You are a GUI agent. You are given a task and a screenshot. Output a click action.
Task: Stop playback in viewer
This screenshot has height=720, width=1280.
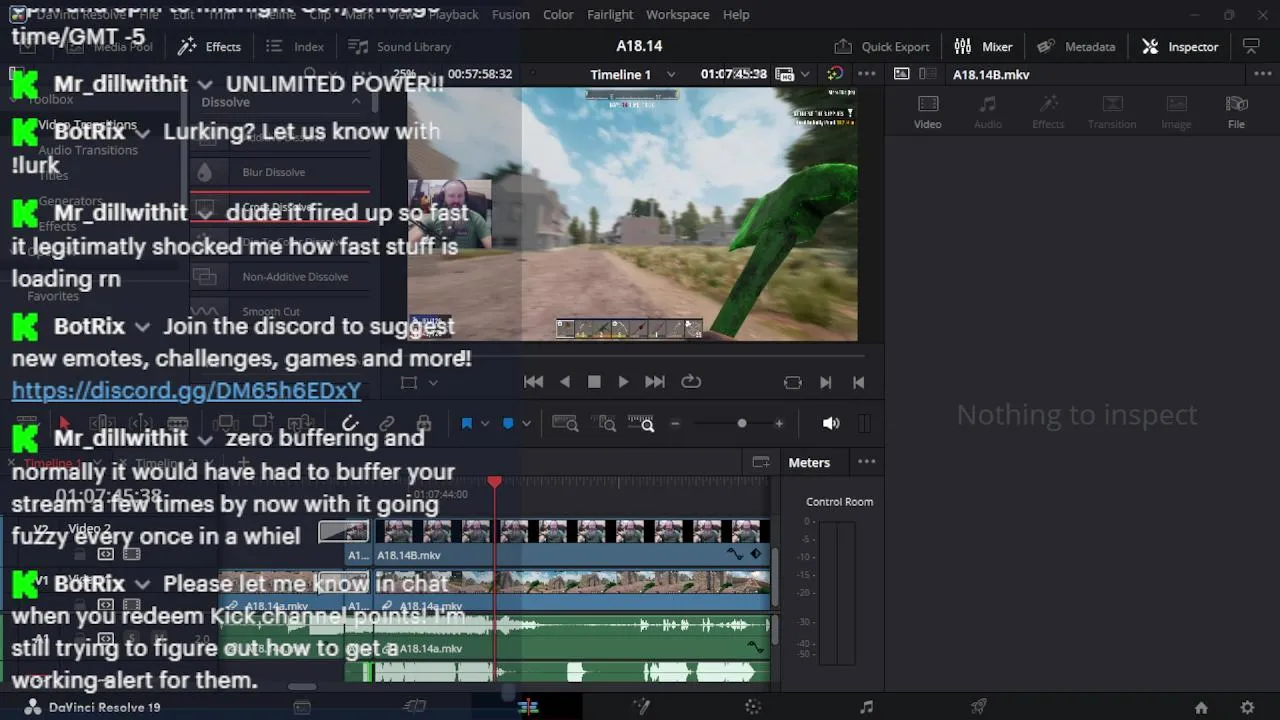coord(594,382)
